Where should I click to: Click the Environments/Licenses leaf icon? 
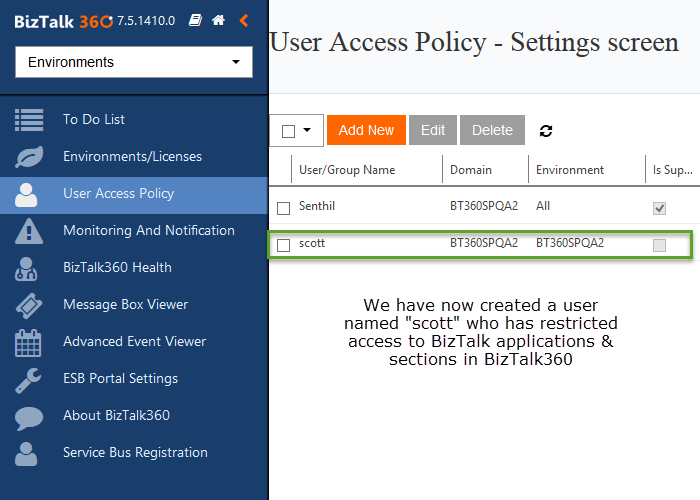tap(29, 156)
